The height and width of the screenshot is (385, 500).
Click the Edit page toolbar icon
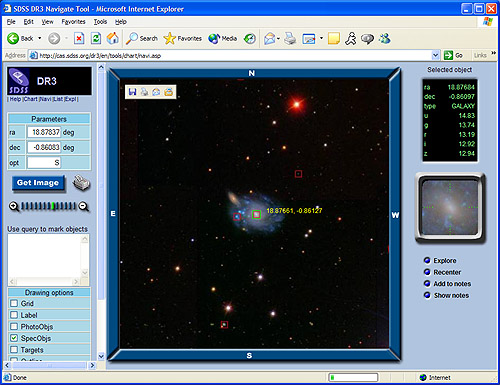click(309, 39)
